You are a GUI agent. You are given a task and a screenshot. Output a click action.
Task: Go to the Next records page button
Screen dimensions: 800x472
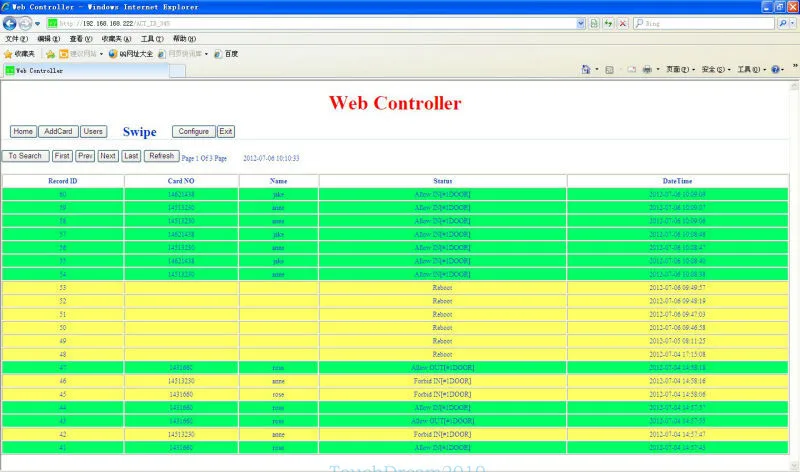[108, 156]
